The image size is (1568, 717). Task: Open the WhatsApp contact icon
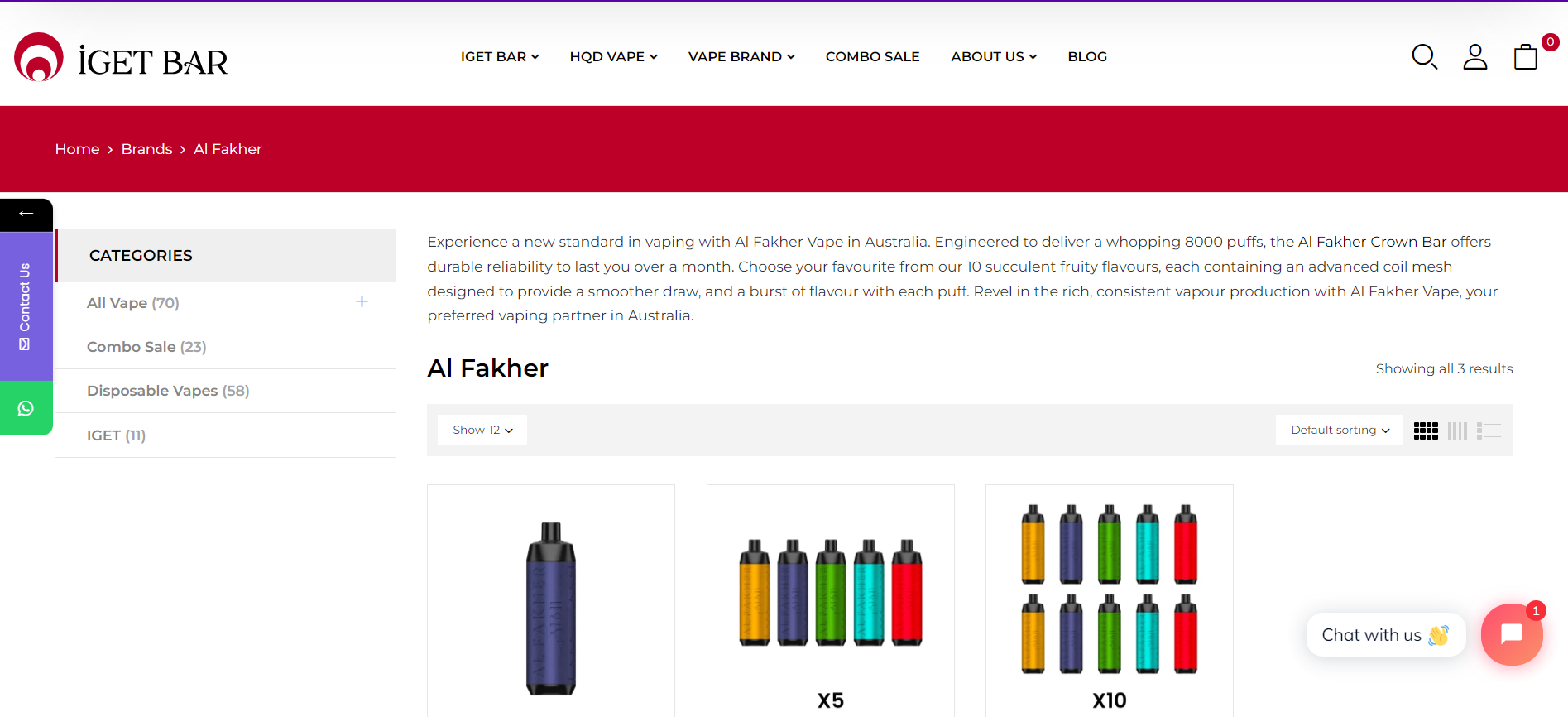pos(26,408)
